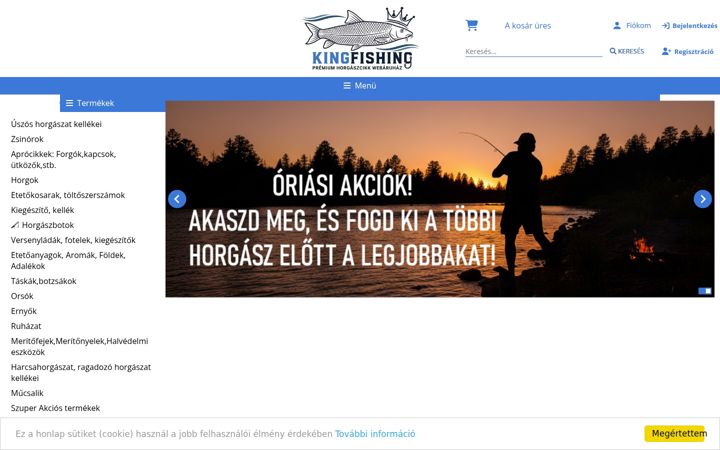720x450 pixels.
Task: Select Műcsalik category
Action: pyautogui.click(x=27, y=393)
